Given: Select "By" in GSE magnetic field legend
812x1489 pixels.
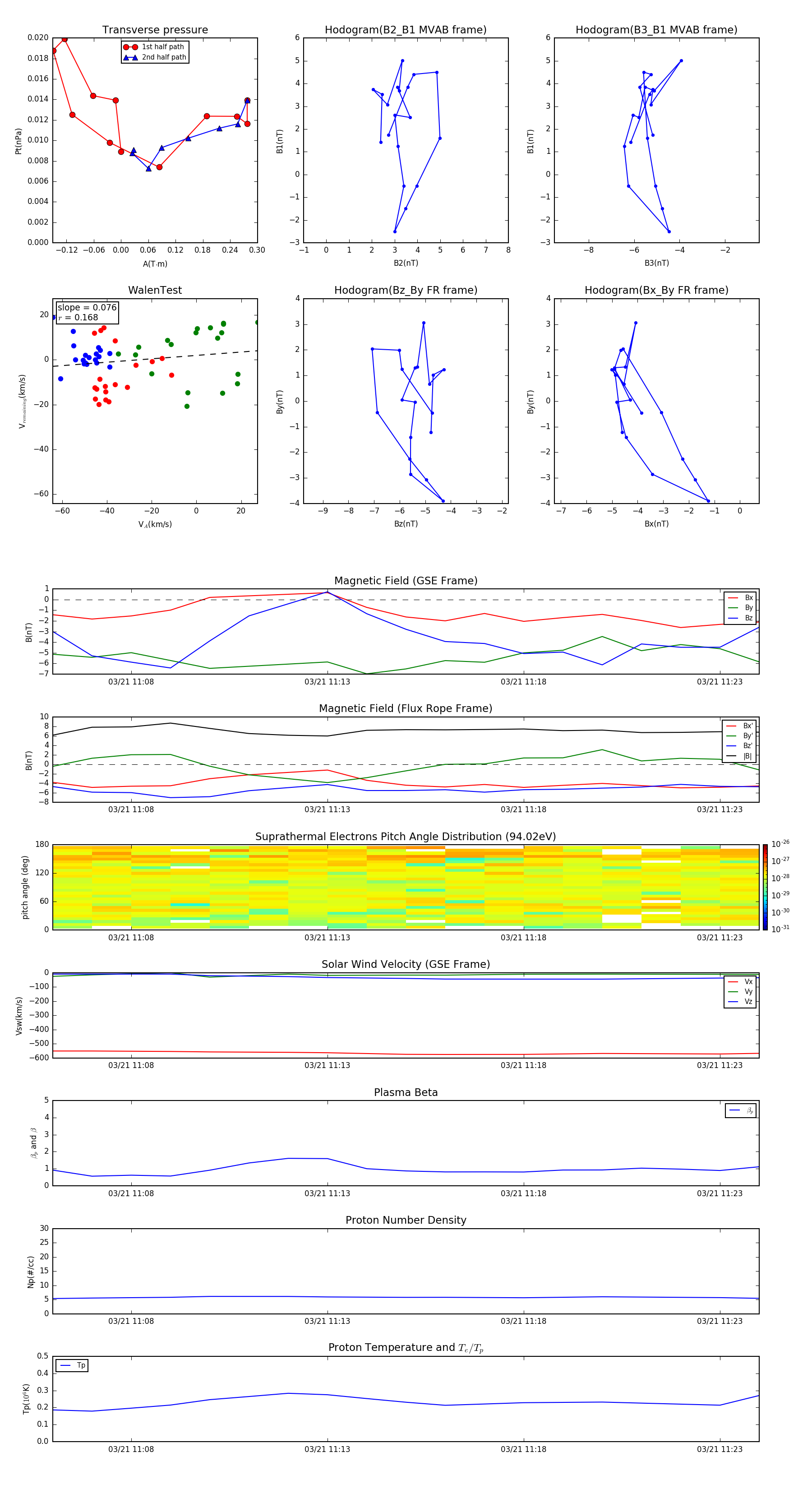Looking at the screenshot, I should point(741,608).
